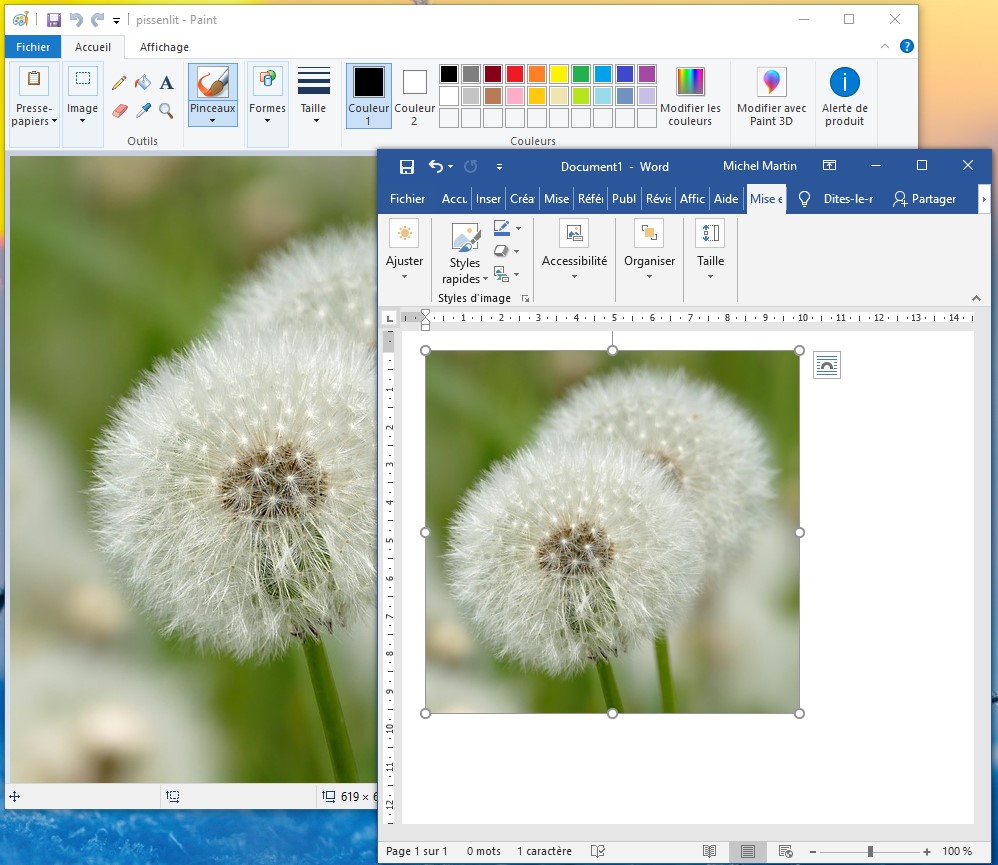Open the Fichier tab in Word

click(407, 199)
